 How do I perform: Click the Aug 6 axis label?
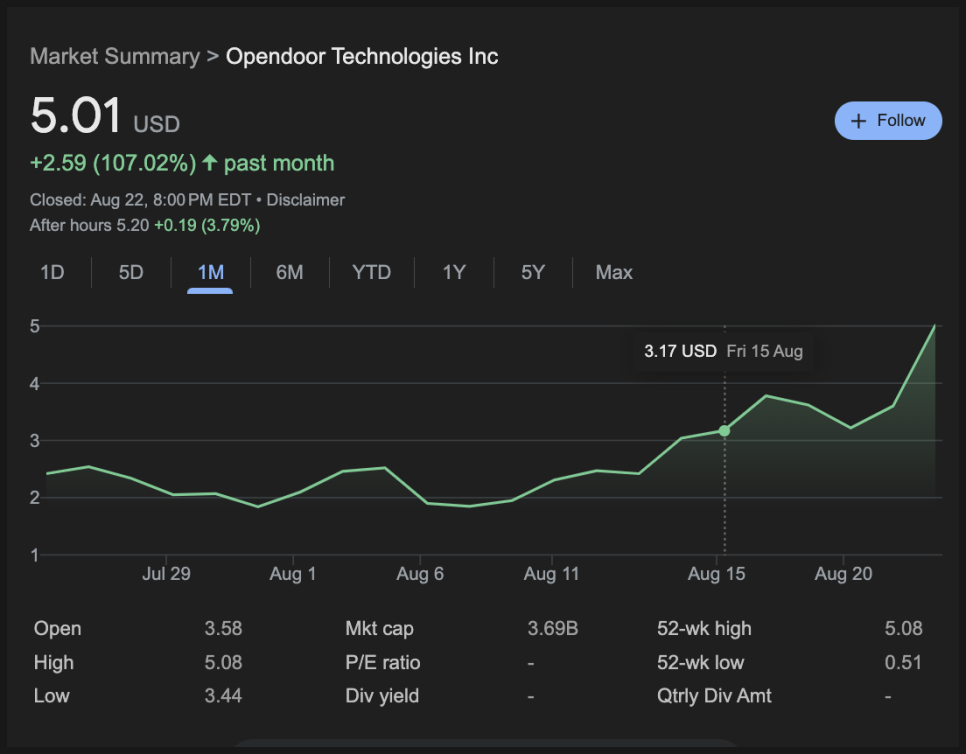(420, 574)
